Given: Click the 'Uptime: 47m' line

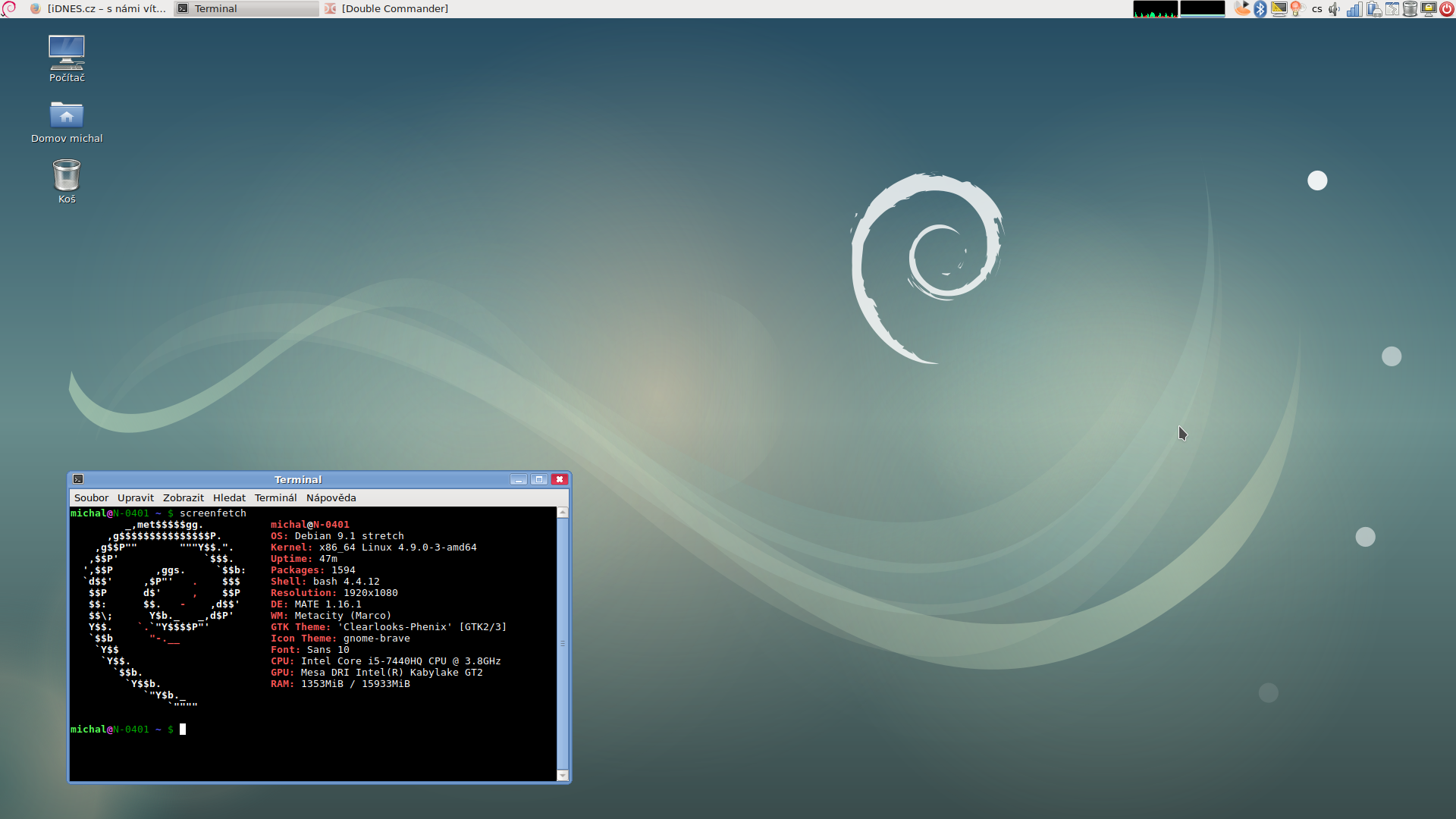Looking at the screenshot, I should (304, 559).
